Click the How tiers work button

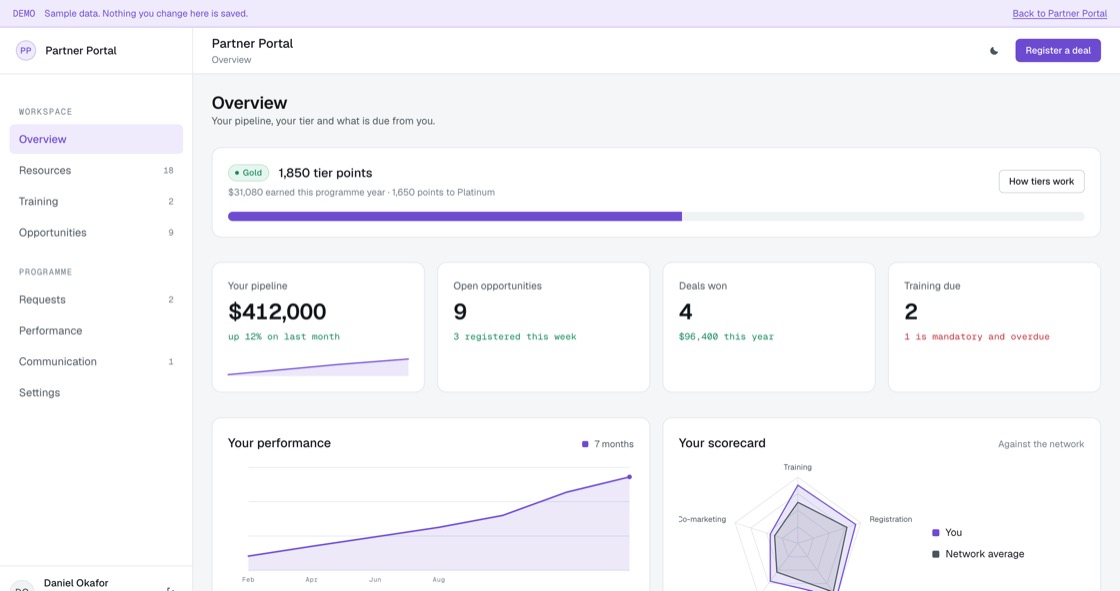click(1041, 182)
